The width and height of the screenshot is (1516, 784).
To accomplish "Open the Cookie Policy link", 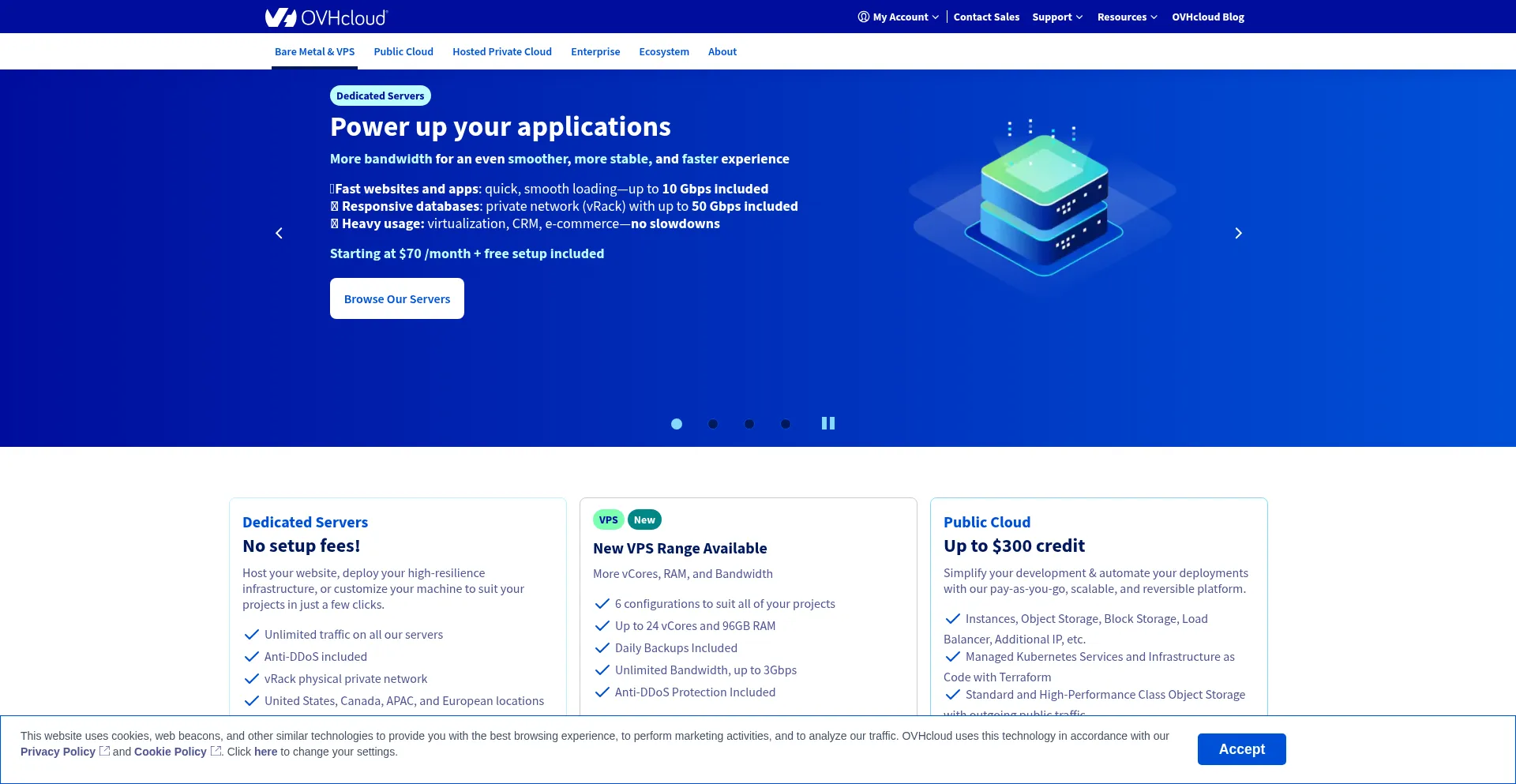I will coord(170,752).
